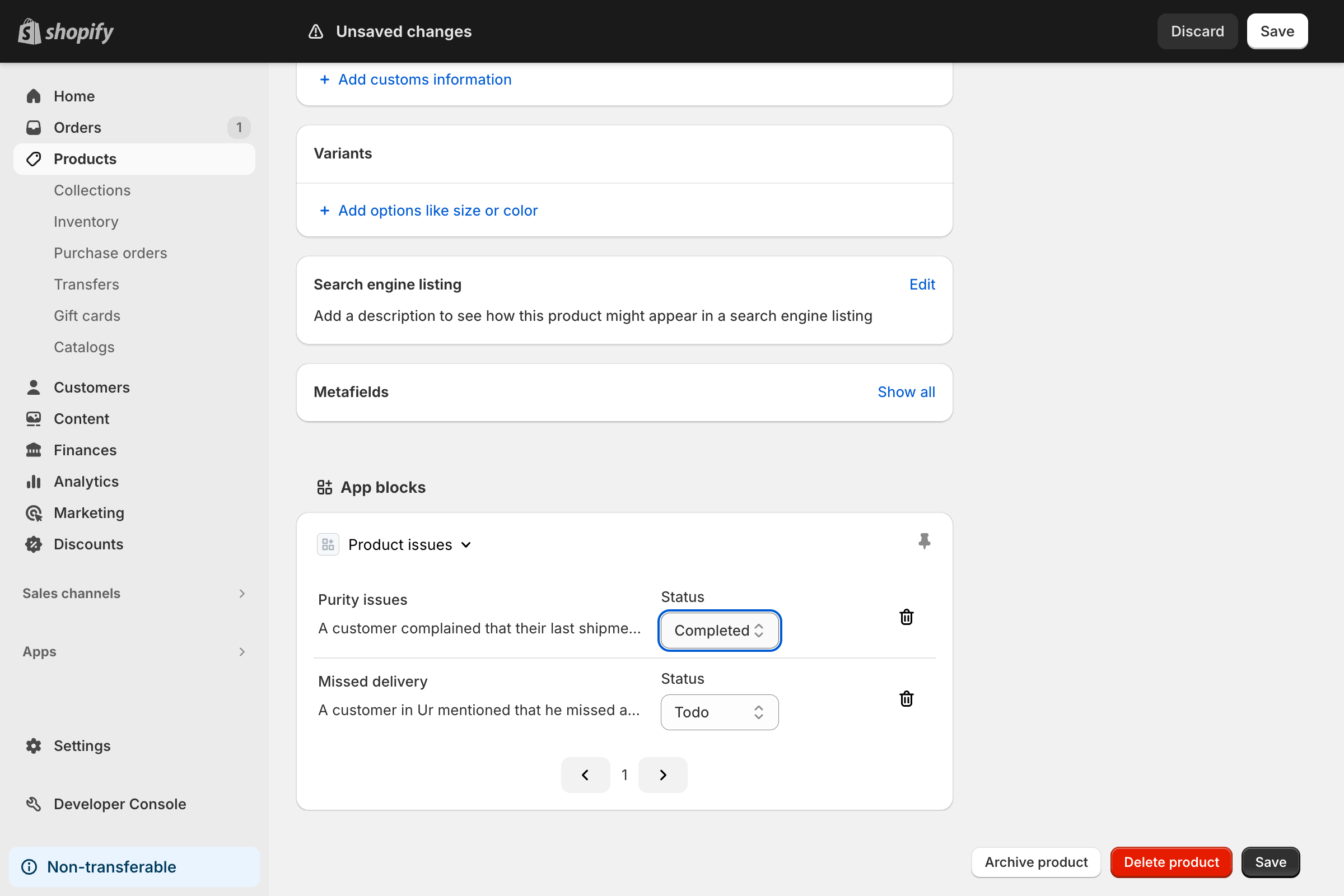Viewport: 1344px width, 896px height.
Task: Click Add options like size or color
Action: point(438,211)
